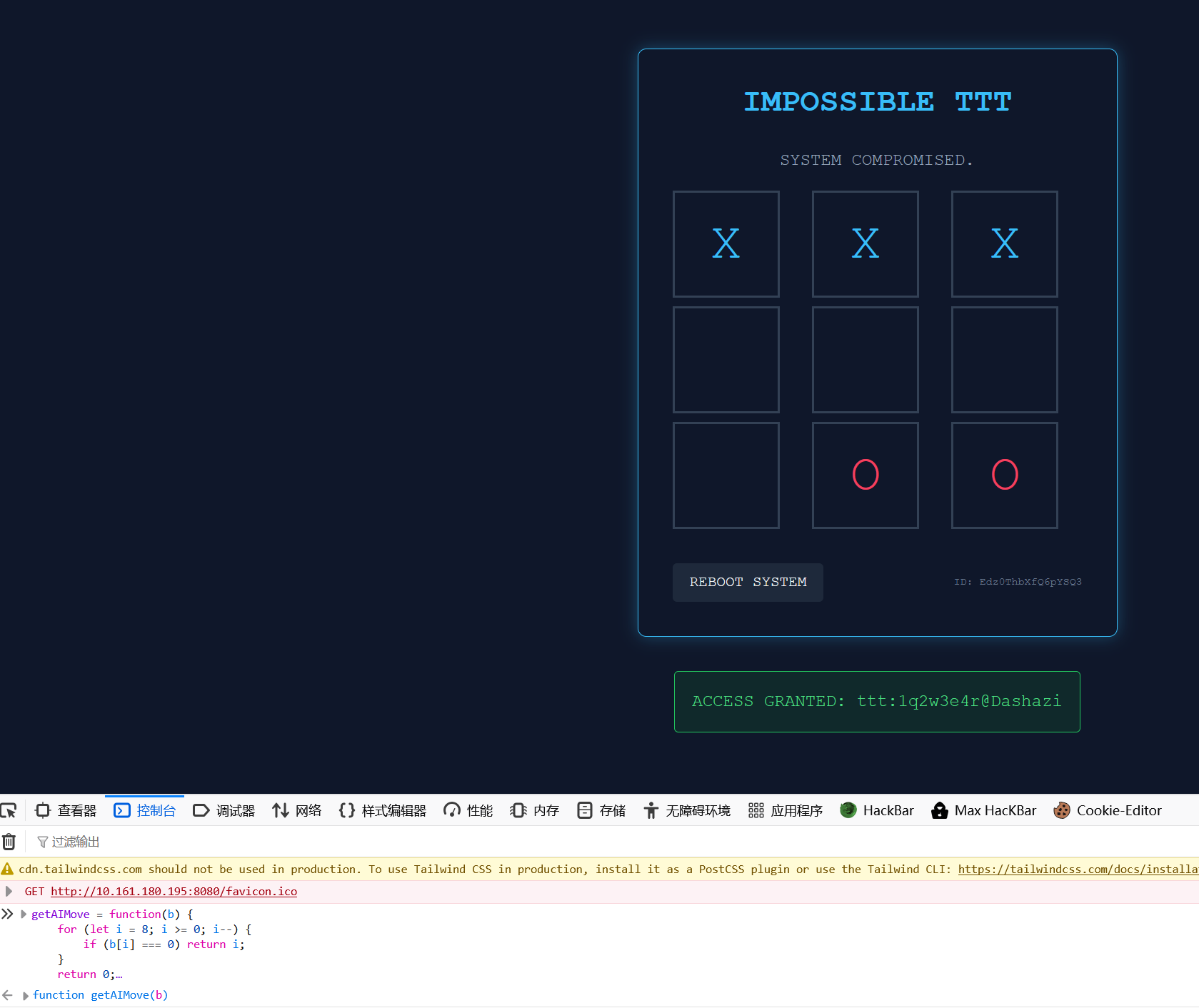1199x1008 pixels.
Task: Open the 存储 storage panel
Action: 601,810
